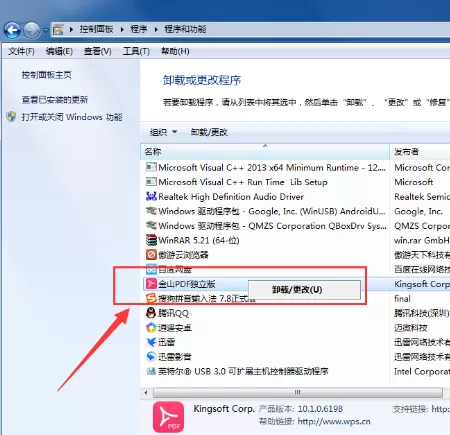This screenshot has width=450, height=435.
Task: Select Realtek High Definition Audio Driver entry
Action: tap(231, 197)
